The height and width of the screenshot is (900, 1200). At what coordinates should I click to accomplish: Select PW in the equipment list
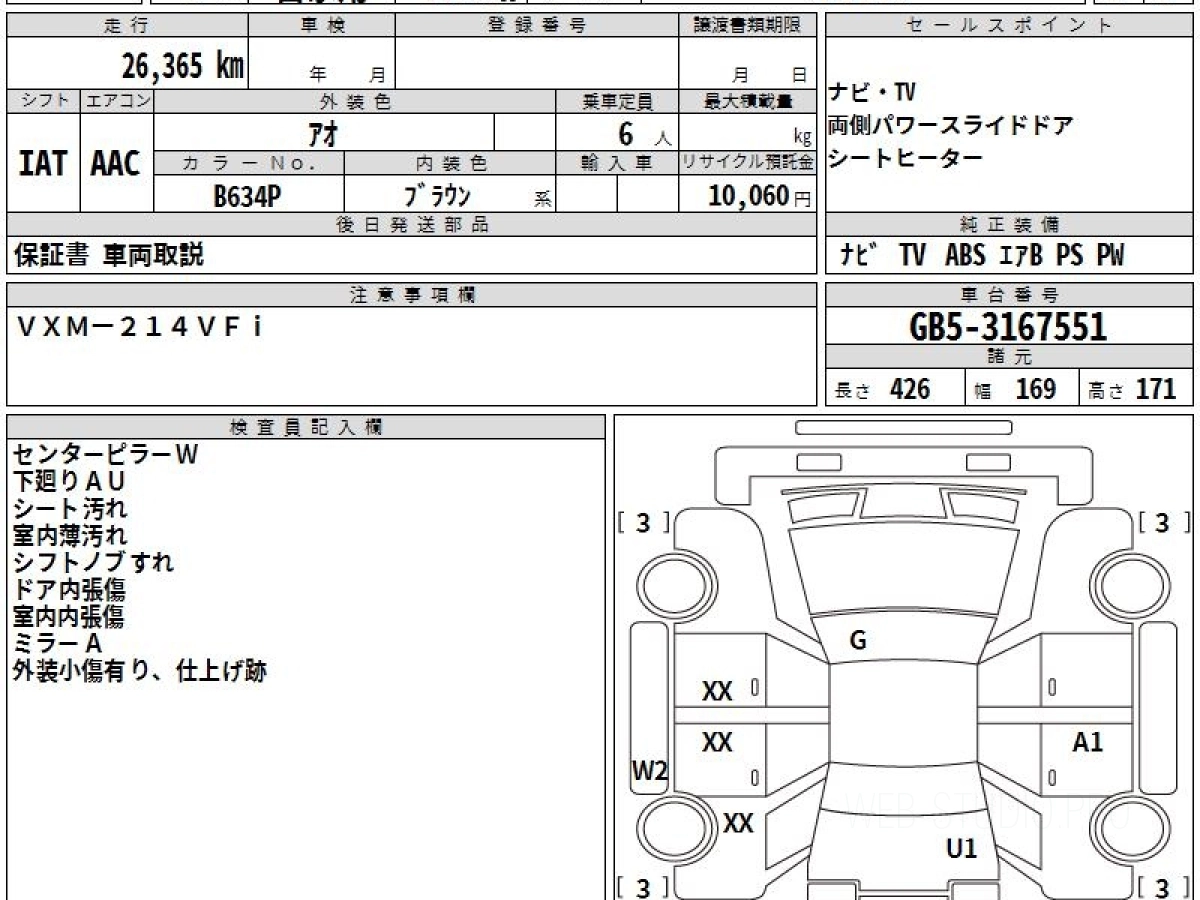[1110, 256]
